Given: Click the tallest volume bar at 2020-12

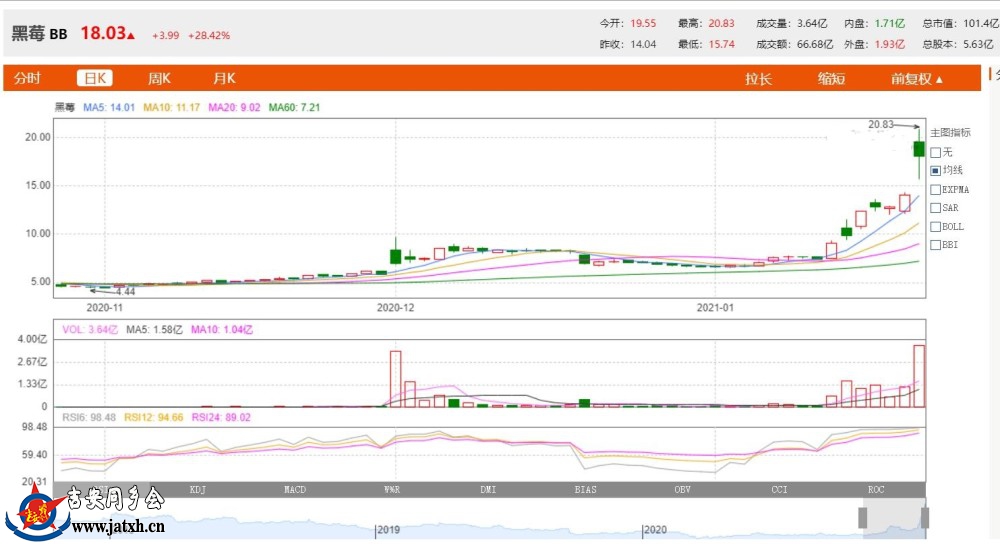Looking at the screenshot, I should point(395,379).
